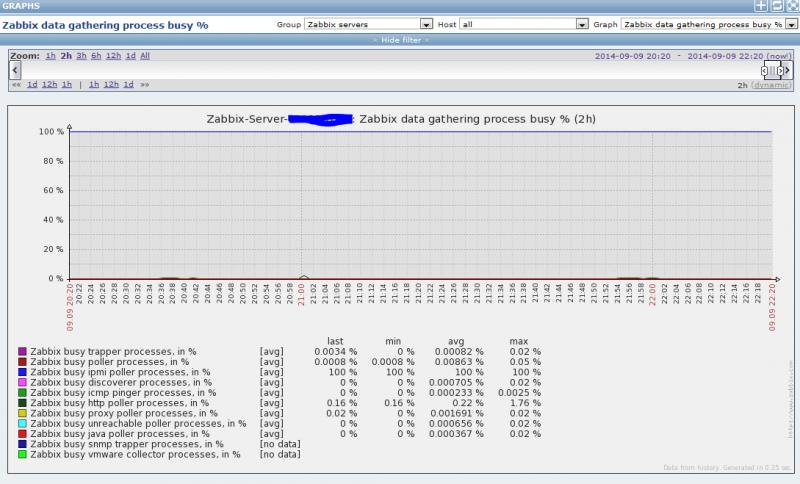Click 'Zabbix busy http poller processes, in %' legend text
800x484 pixels.
(119, 403)
